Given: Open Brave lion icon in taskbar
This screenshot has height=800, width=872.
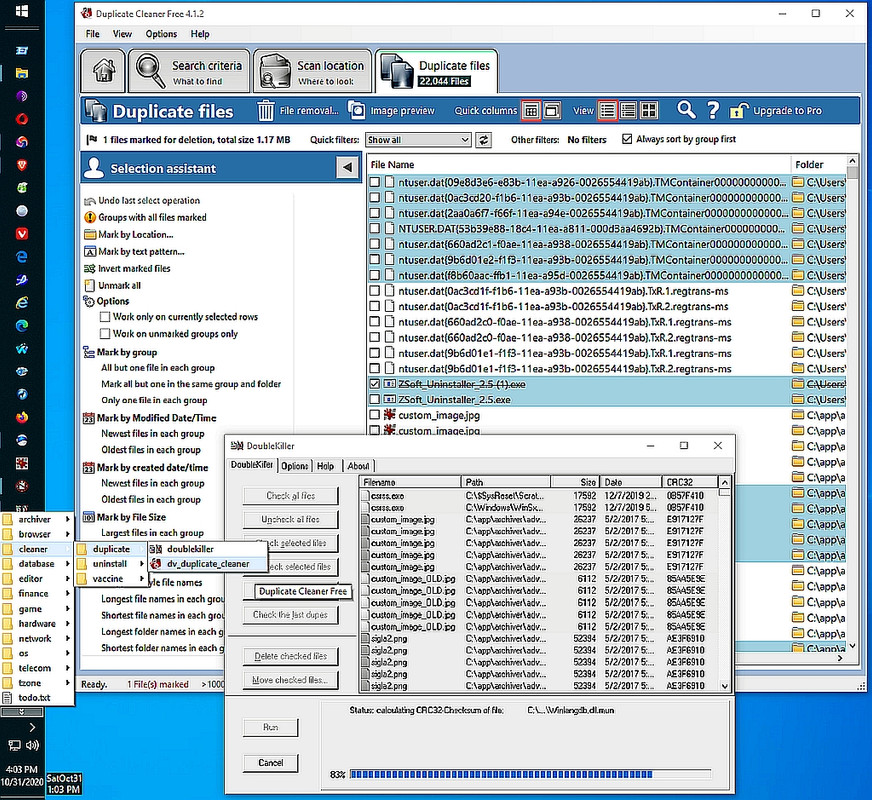Looking at the screenshot, I should pyautogui.click(x=22, y=165).
